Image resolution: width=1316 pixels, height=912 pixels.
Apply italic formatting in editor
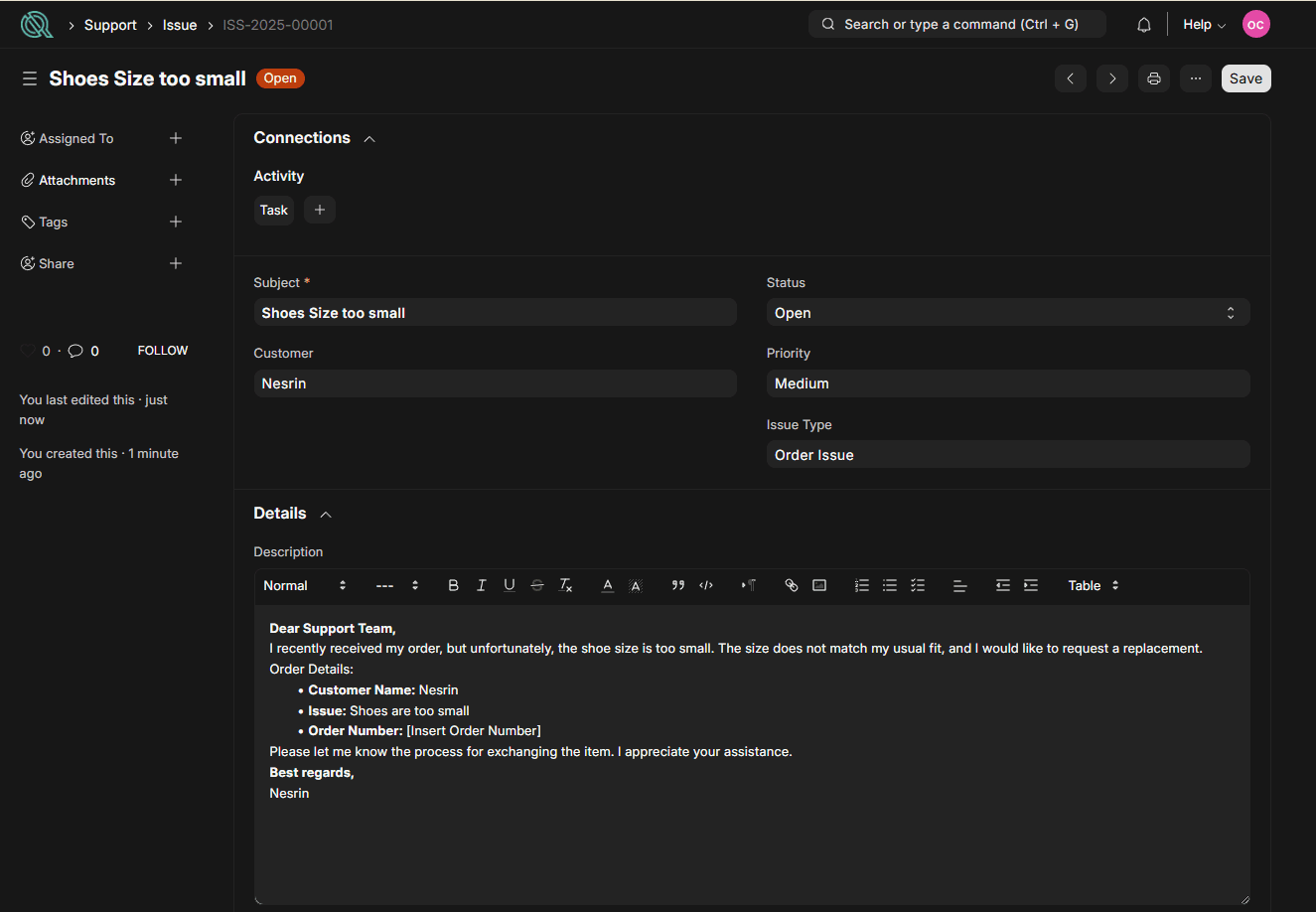tap(482, 585)
